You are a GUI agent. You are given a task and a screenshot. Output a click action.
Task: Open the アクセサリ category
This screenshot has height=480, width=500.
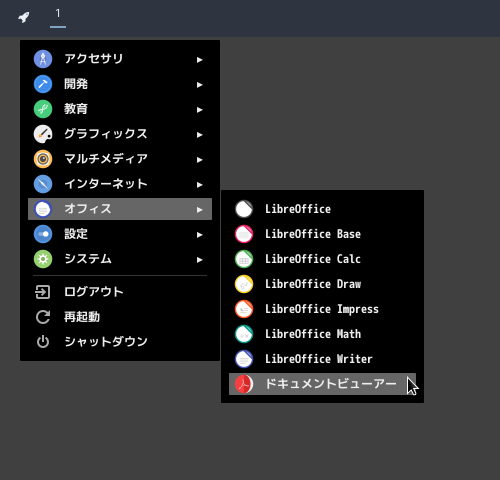120,59
